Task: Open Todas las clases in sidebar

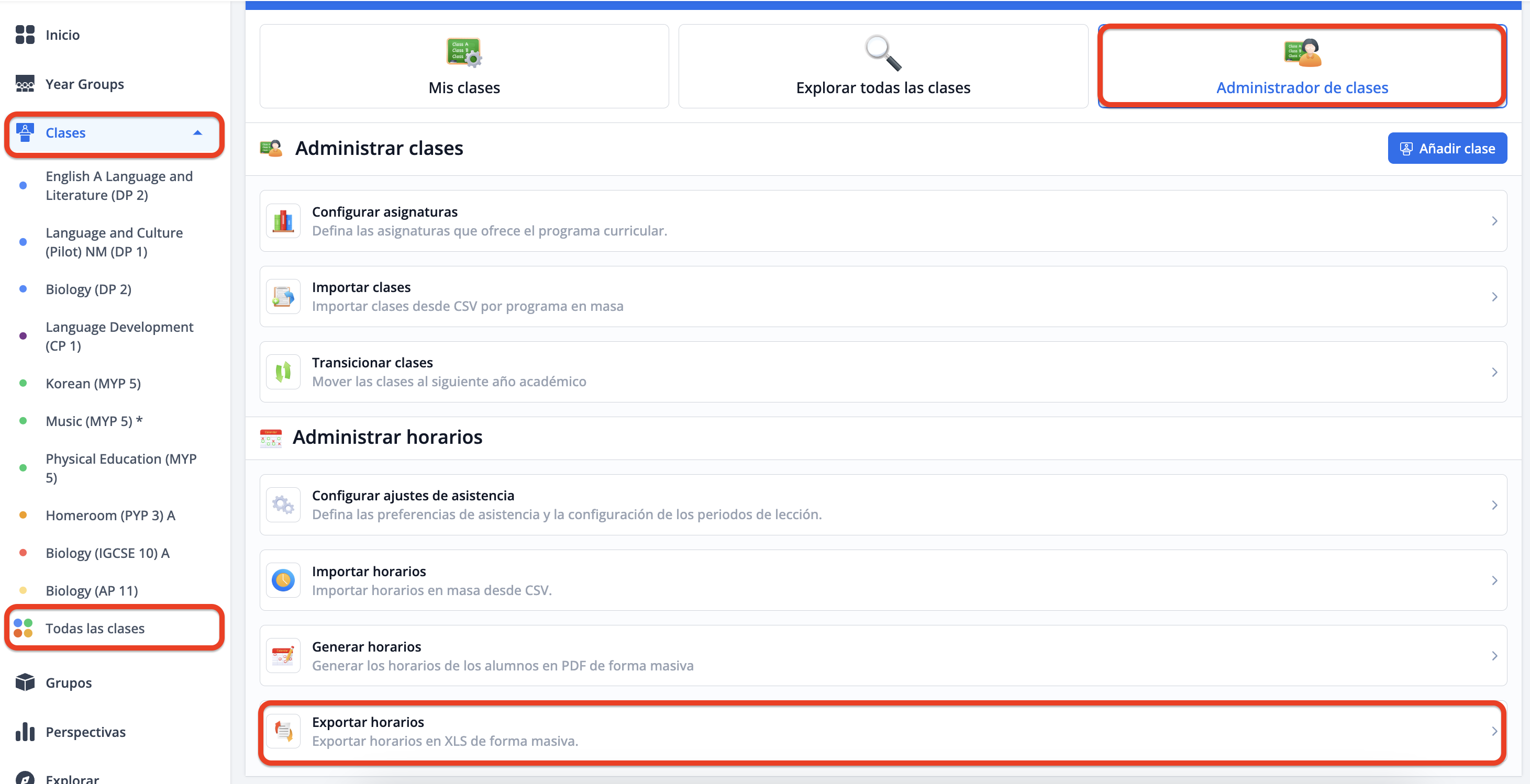Action: click(95, 629)
